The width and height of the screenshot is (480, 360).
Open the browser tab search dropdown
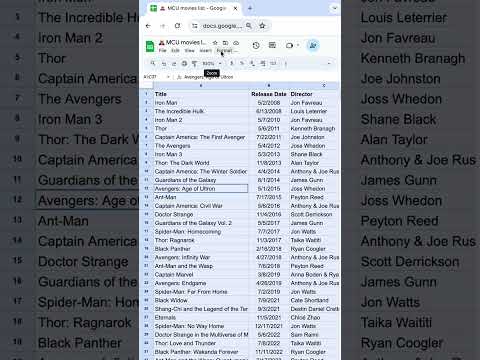(x=334, y=8)
